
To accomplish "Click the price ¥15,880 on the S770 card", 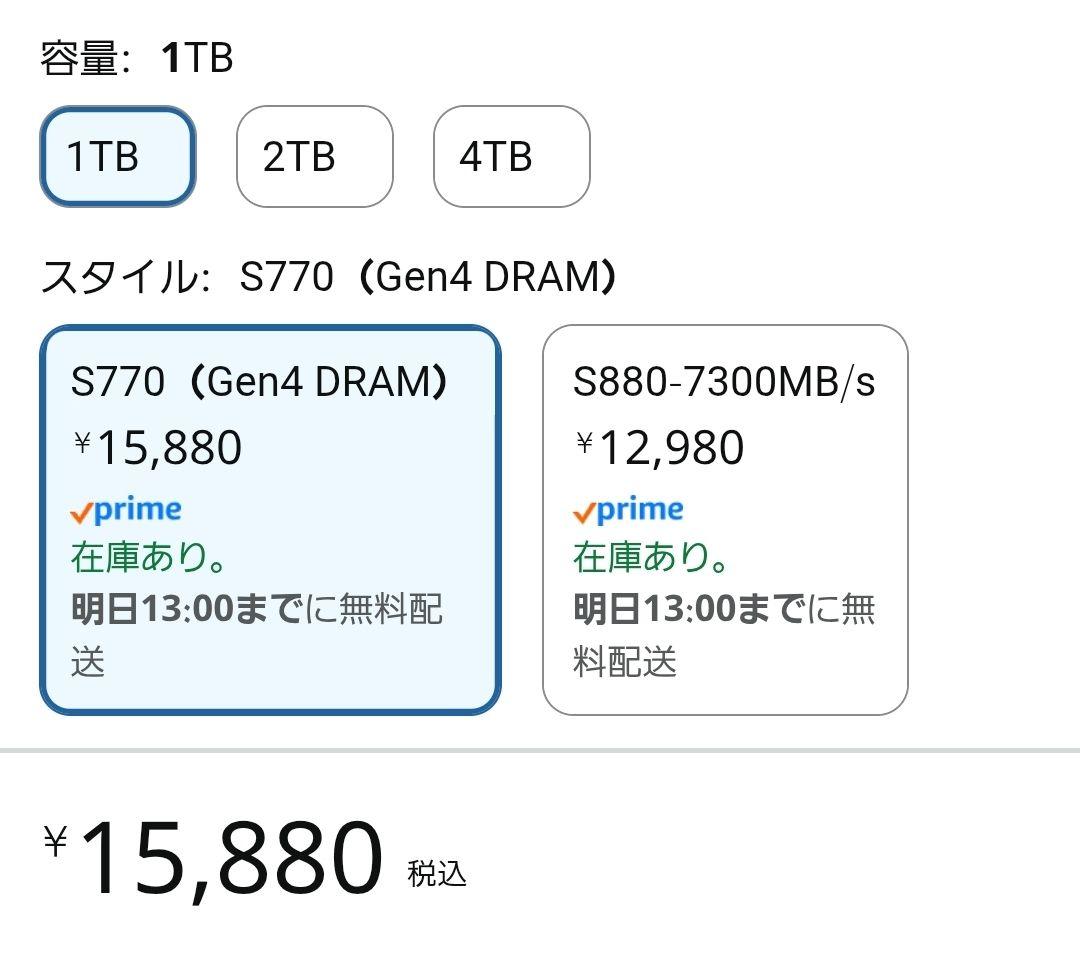I will point(156,448).
